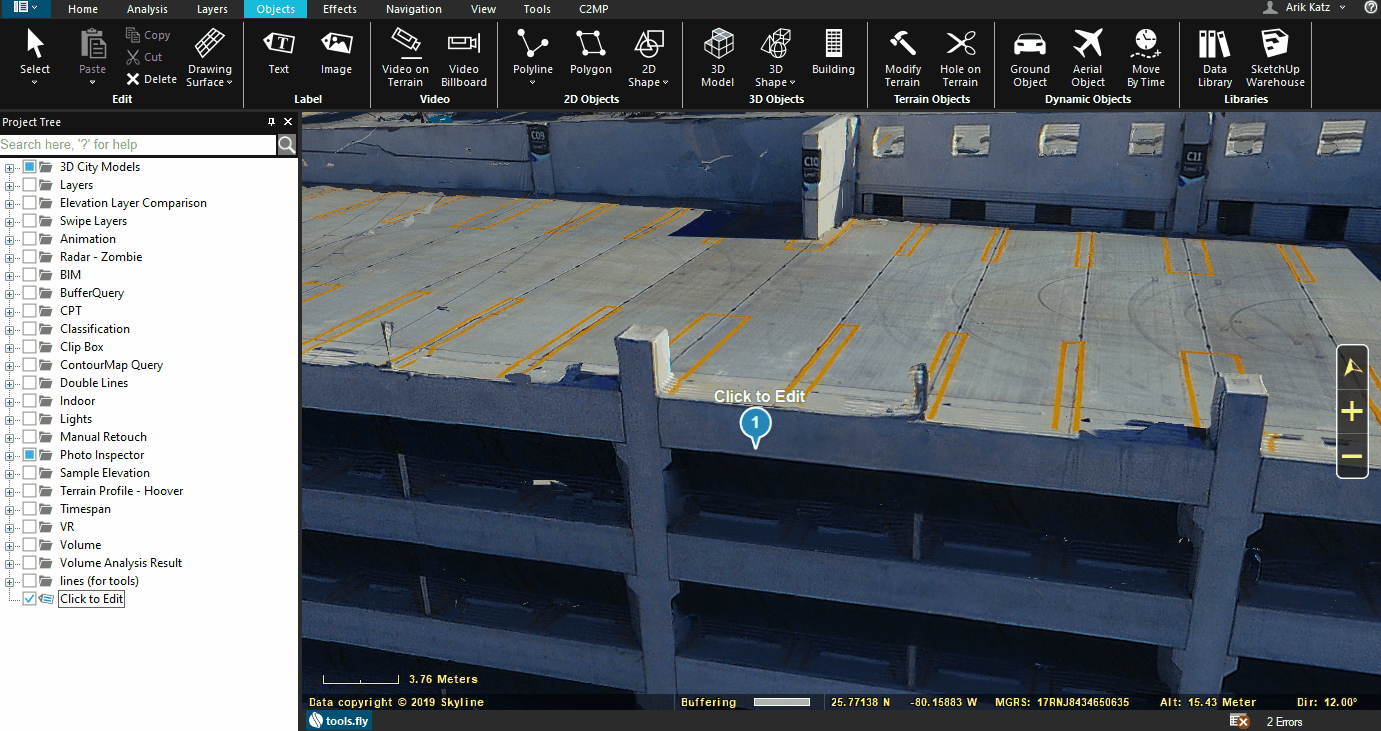Create a Video Billboard

464,58
